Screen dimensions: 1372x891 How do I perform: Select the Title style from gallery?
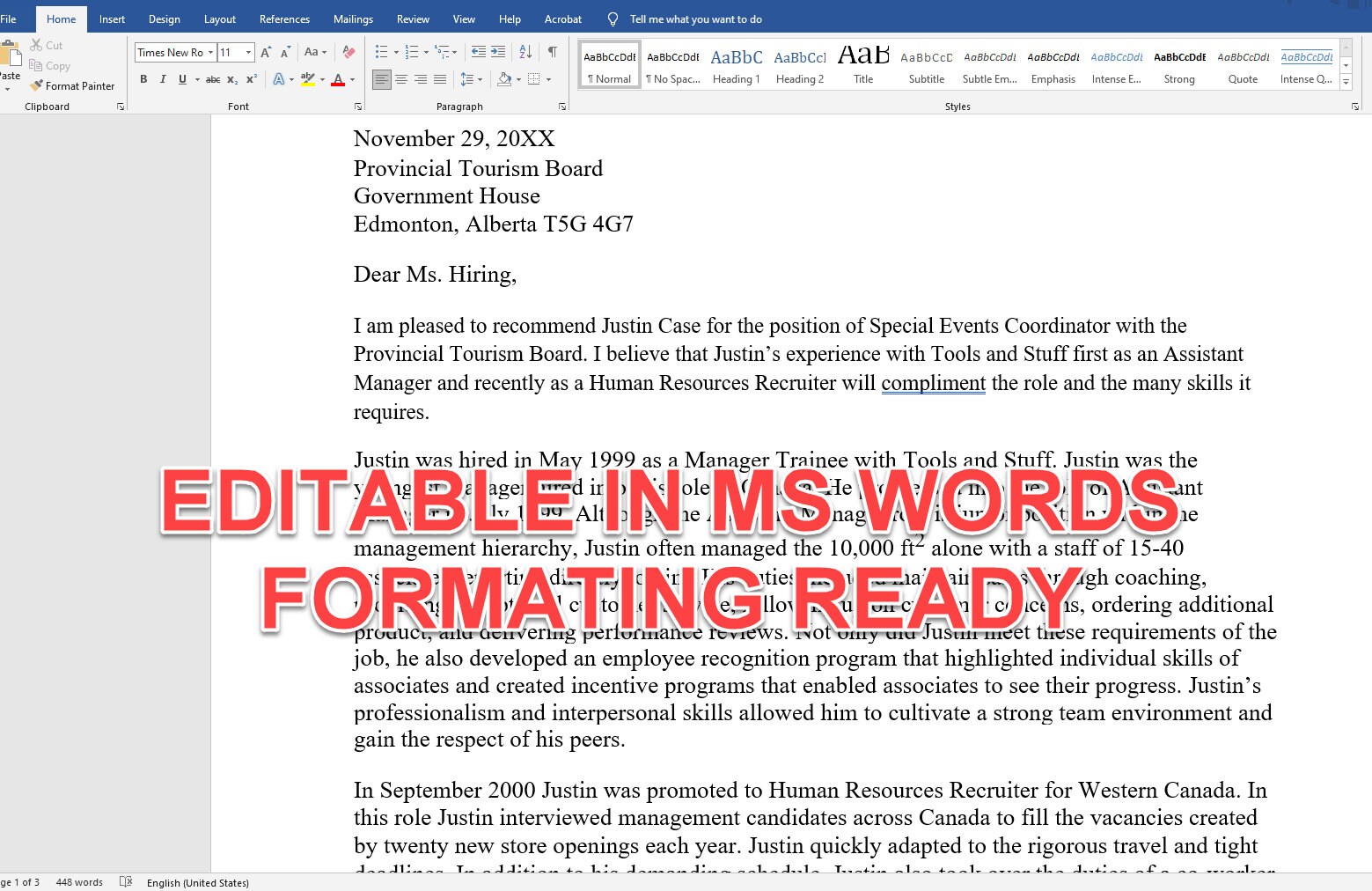862,63
